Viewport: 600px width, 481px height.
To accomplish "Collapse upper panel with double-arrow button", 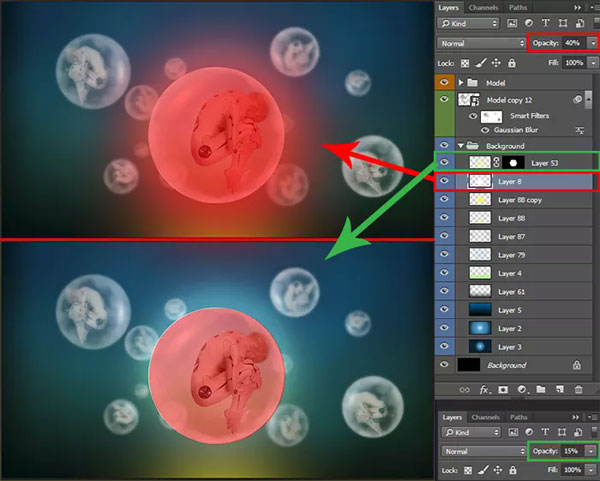I will 577,7.
